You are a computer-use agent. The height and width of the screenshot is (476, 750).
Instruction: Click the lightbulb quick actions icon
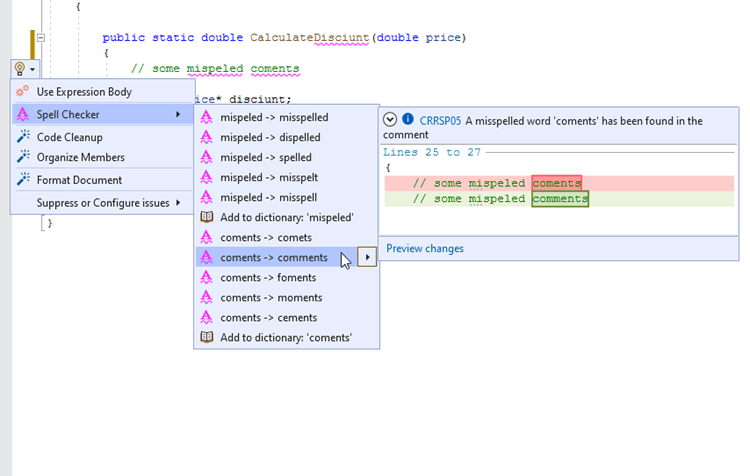pyautogui.click(x=19, y=69)
